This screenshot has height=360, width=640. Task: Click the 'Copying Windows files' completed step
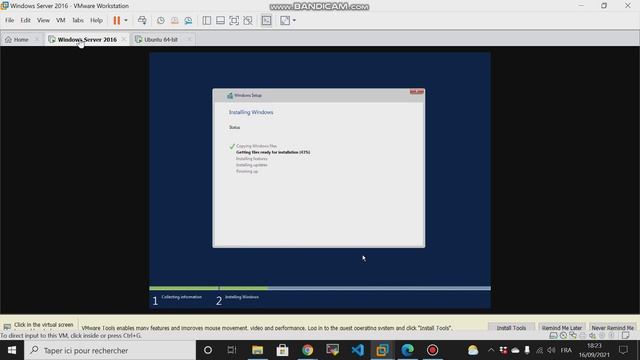coord(256,146)
